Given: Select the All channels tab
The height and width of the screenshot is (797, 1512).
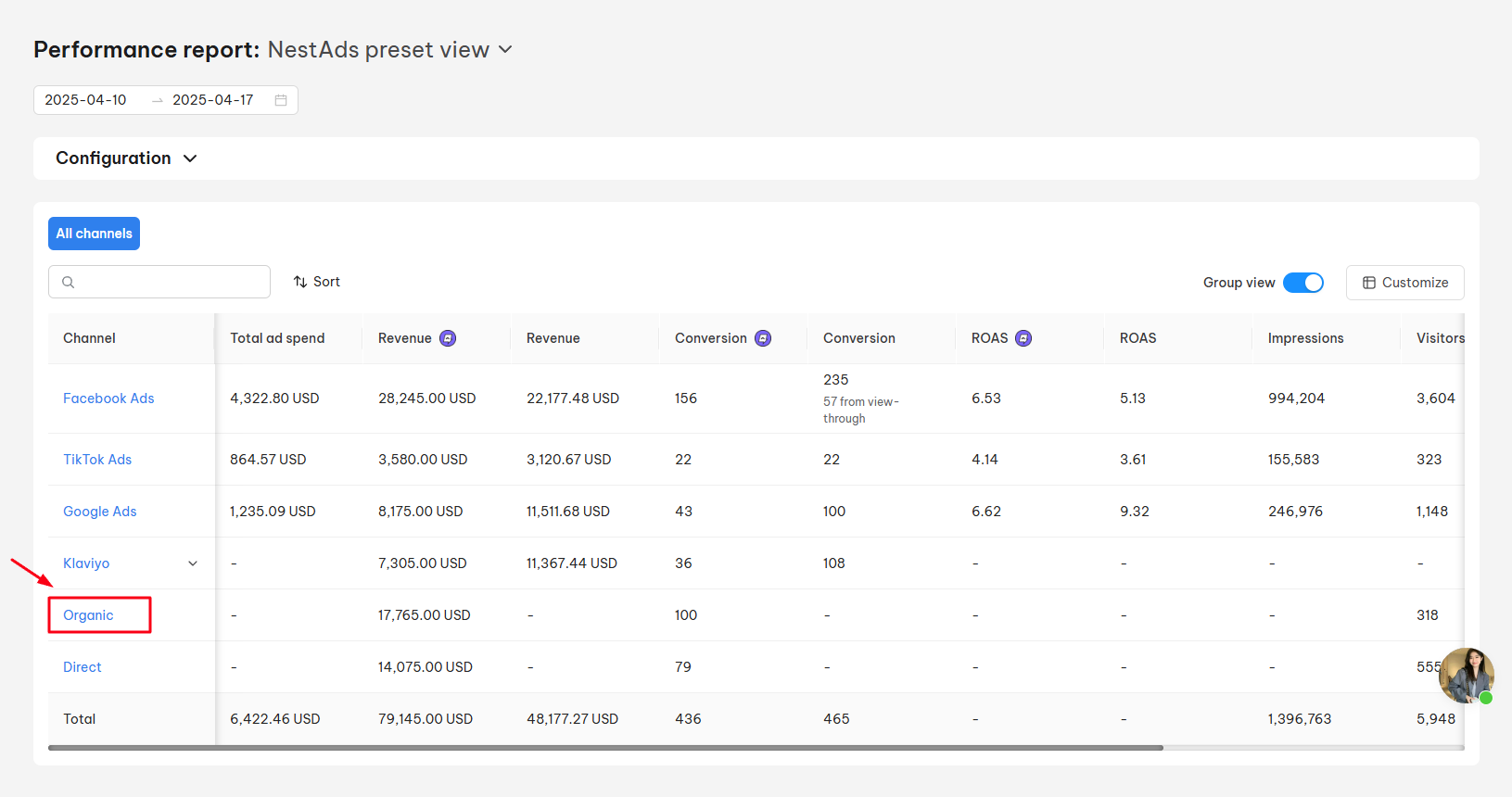Looking at the screenshot, I should 94,234.
